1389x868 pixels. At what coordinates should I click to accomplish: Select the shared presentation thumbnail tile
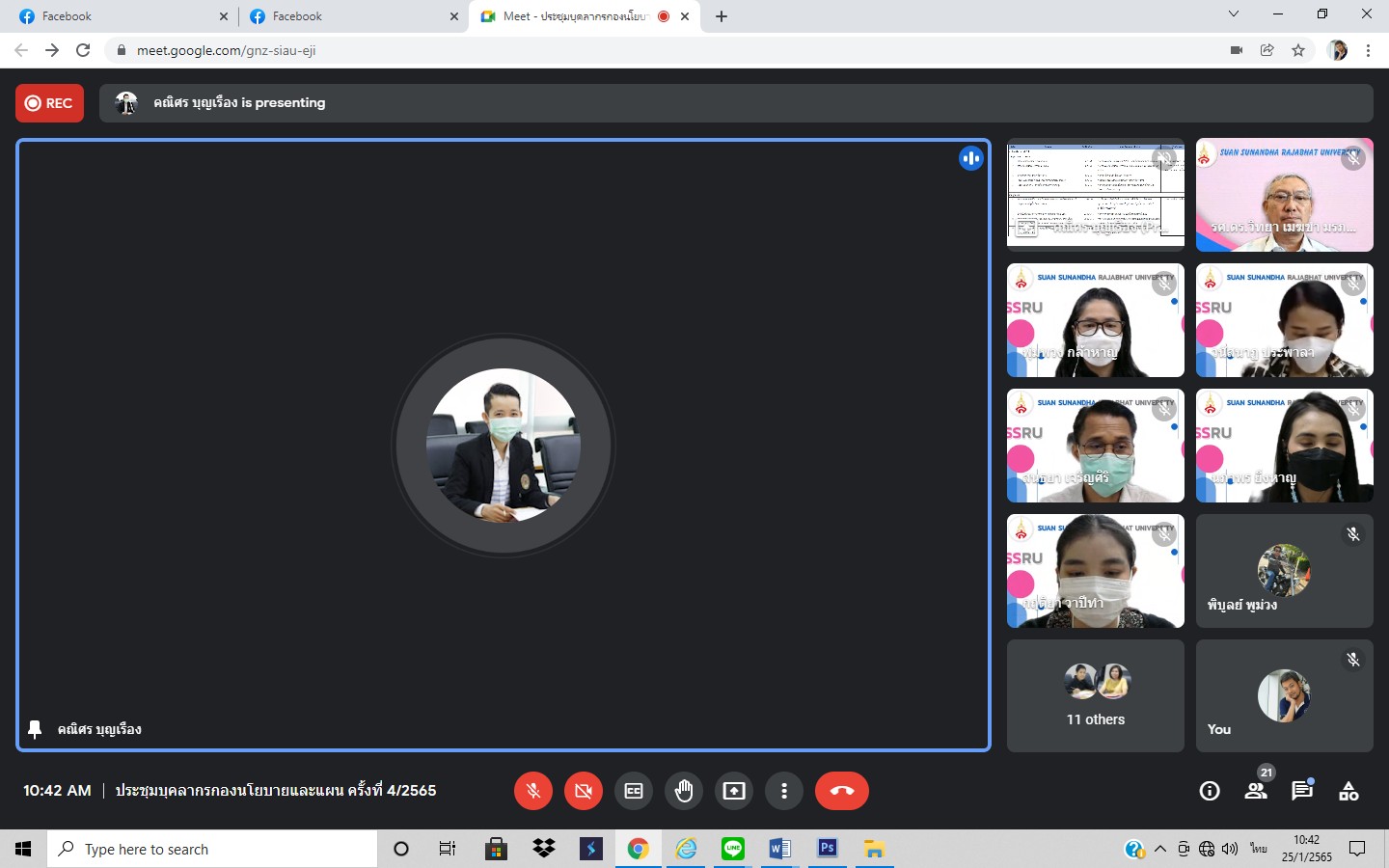(1095, 194)
